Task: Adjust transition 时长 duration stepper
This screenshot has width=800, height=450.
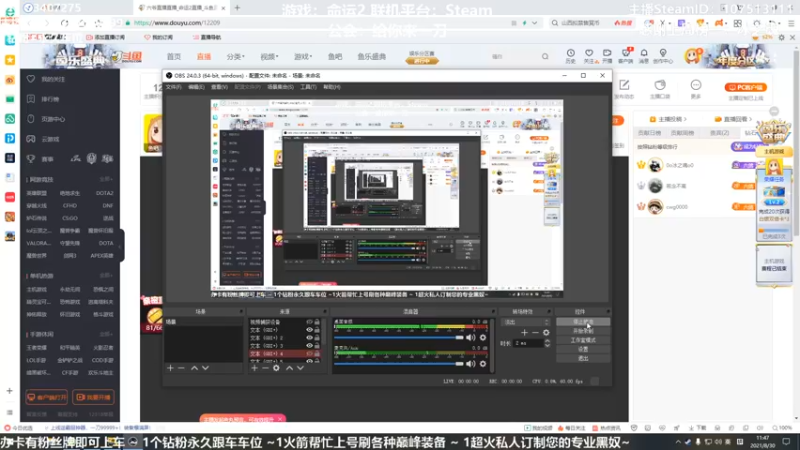Action: click(547, 343)
